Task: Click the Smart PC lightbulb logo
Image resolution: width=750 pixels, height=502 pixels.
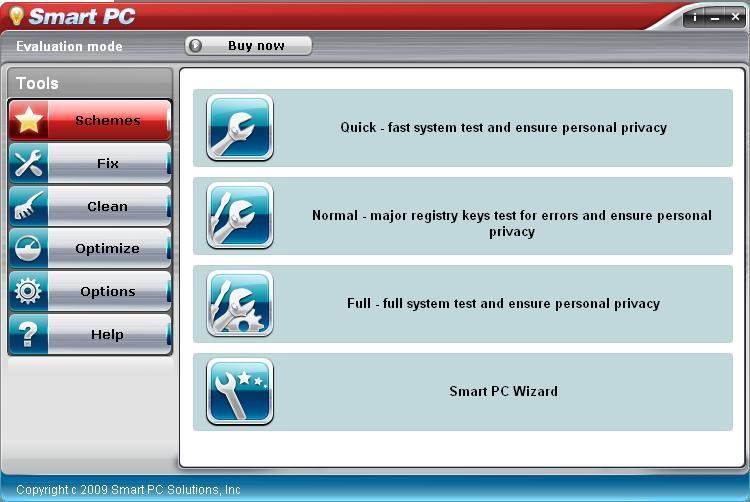Action: pos(16,16)
